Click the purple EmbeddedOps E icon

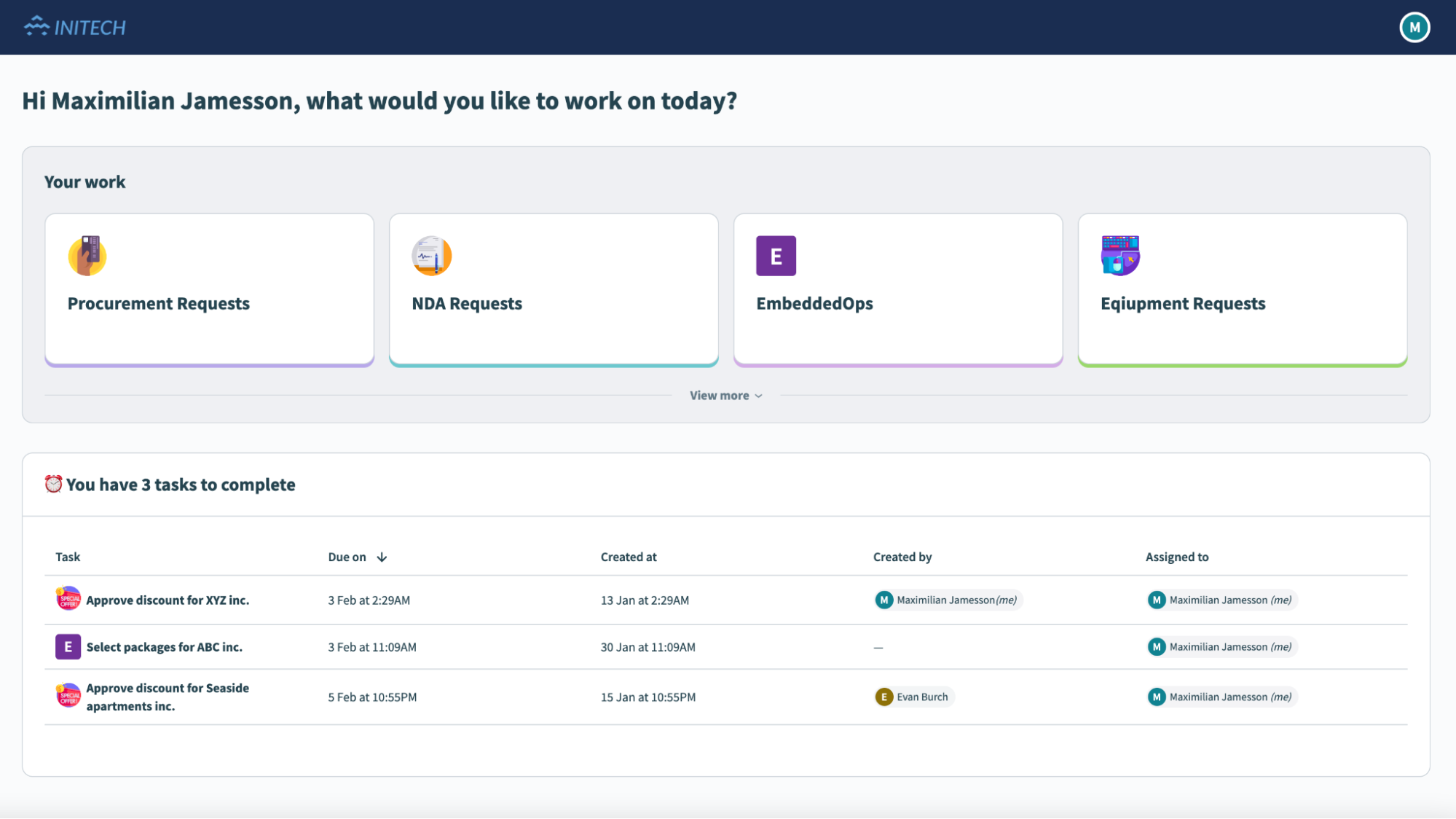coord(776,256)
